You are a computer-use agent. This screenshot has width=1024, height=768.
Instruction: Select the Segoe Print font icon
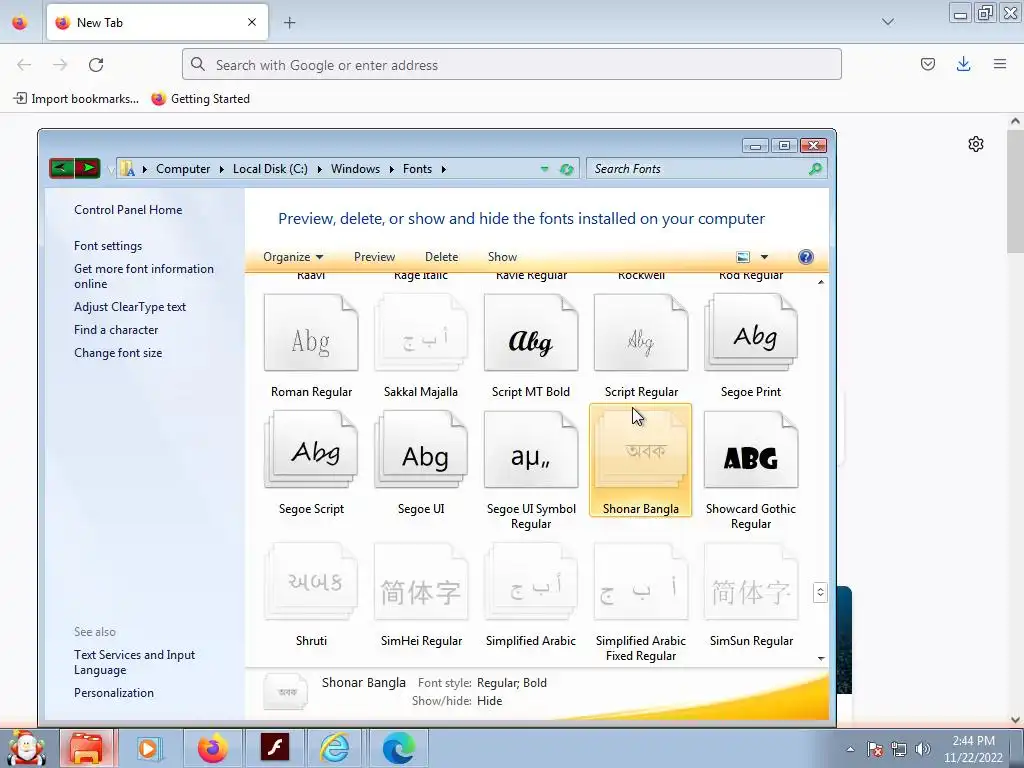[751, 333]
